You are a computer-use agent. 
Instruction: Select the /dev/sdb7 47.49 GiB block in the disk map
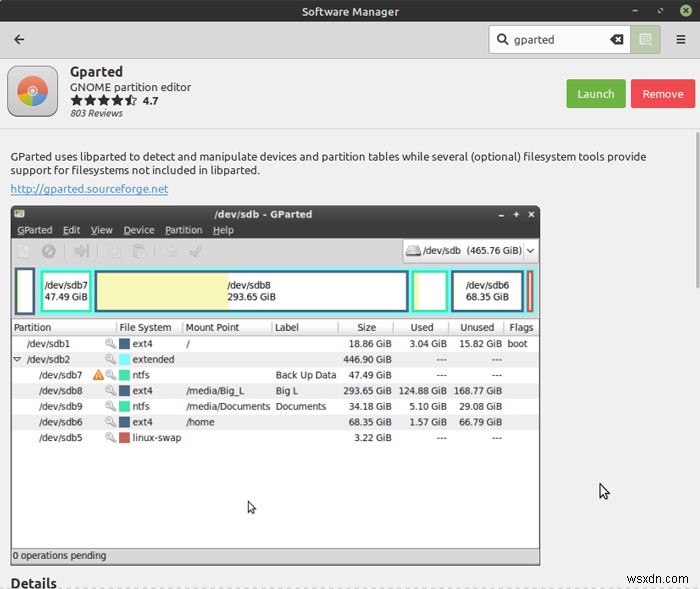point(66,291)
